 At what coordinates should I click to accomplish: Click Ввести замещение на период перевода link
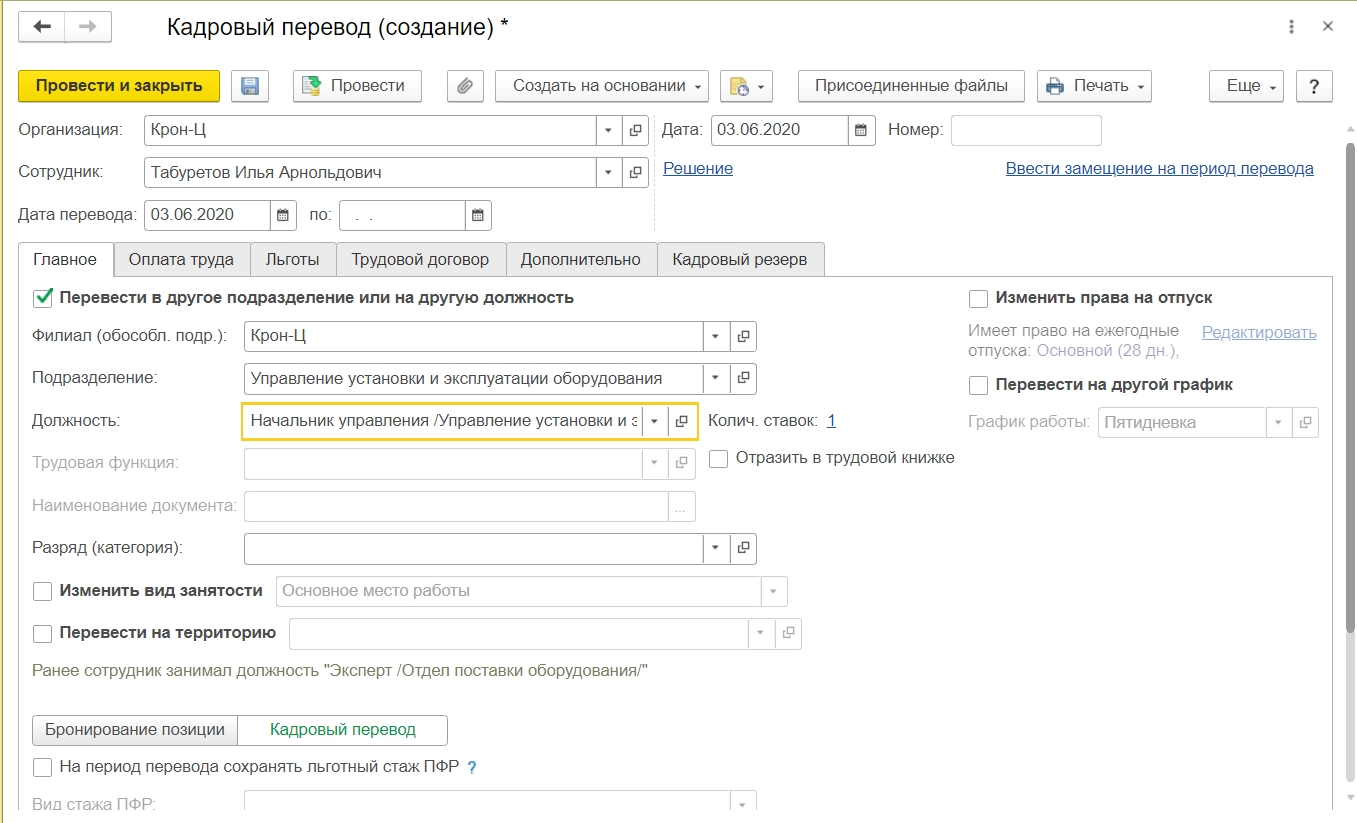pyautogui.click(x=1159, y=169)
